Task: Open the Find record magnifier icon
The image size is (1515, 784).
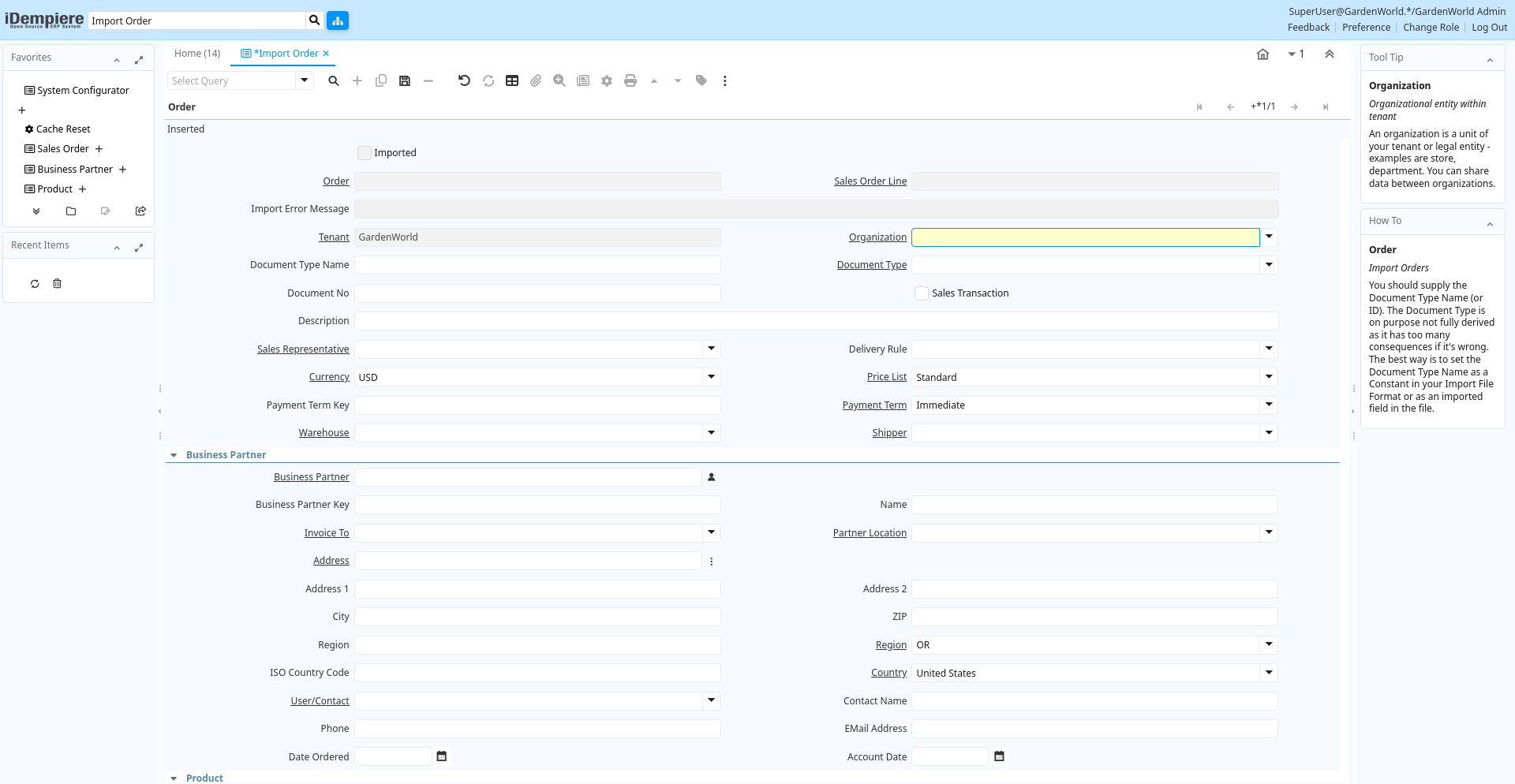Action: [x=334, y=80]
